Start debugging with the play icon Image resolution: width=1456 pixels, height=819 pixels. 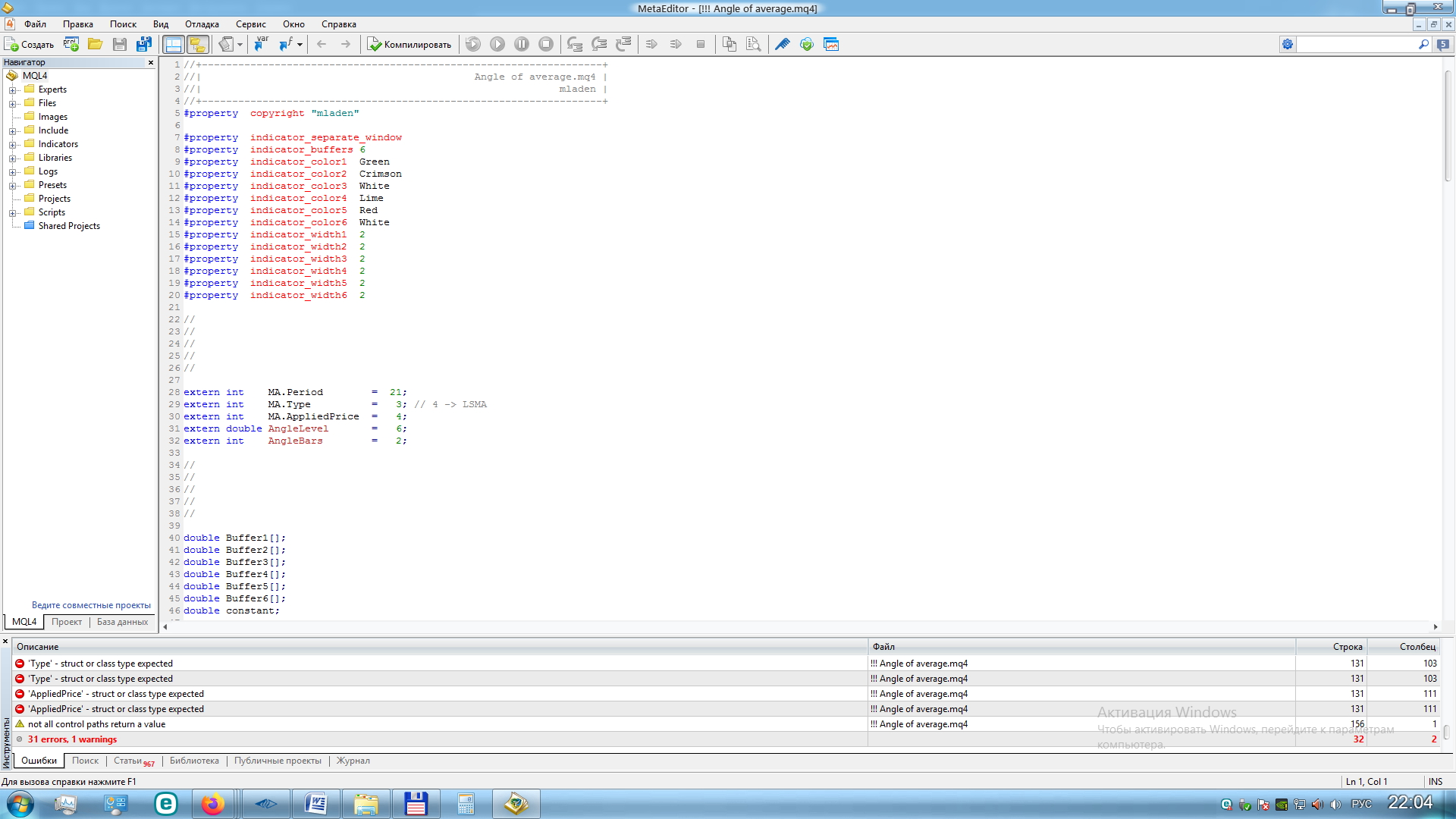point(497,45)
